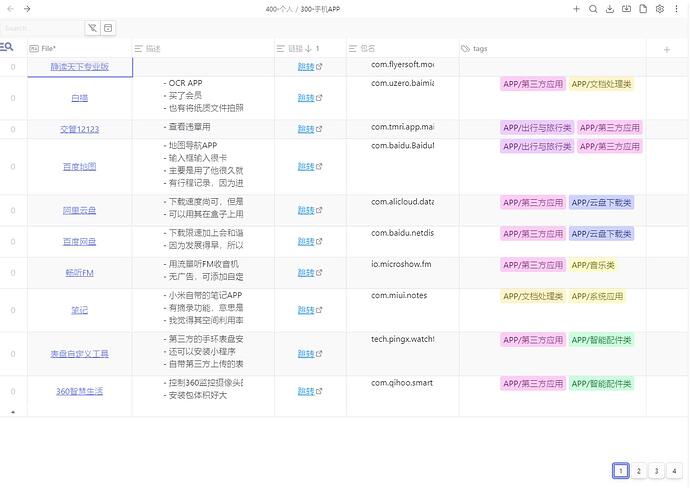Go to page 2 of the table
The image size is (690, 490).
[638, 471]
